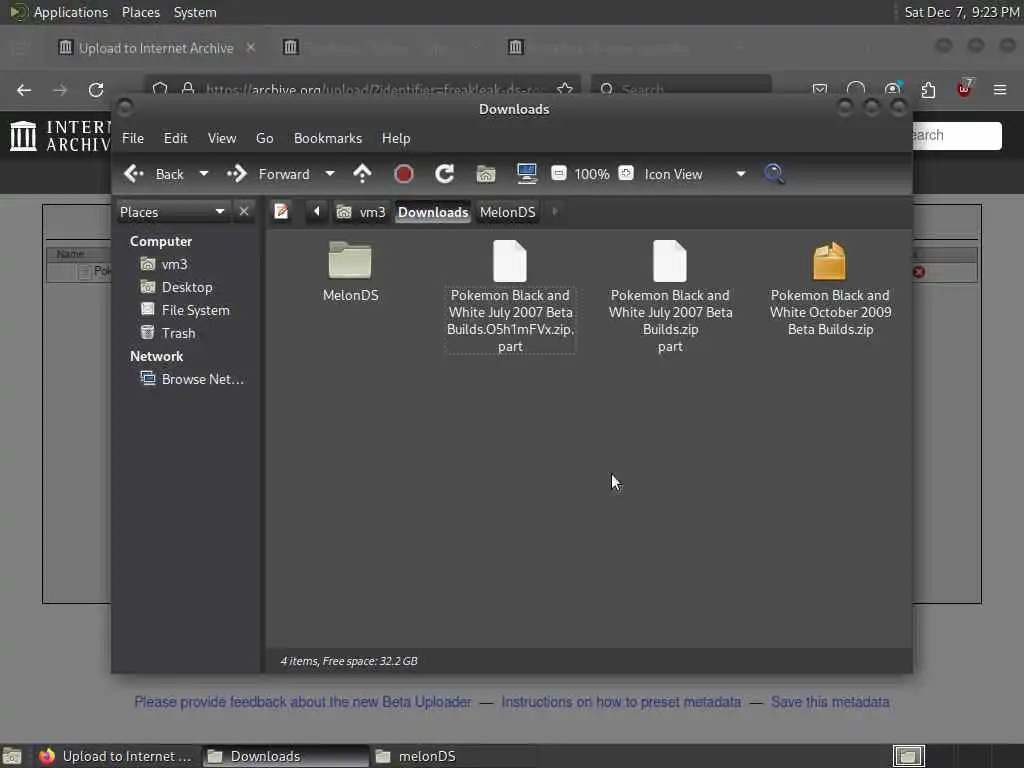
Task: Open vm3 in the Places sidebar
Action: (x=164, y=264)
